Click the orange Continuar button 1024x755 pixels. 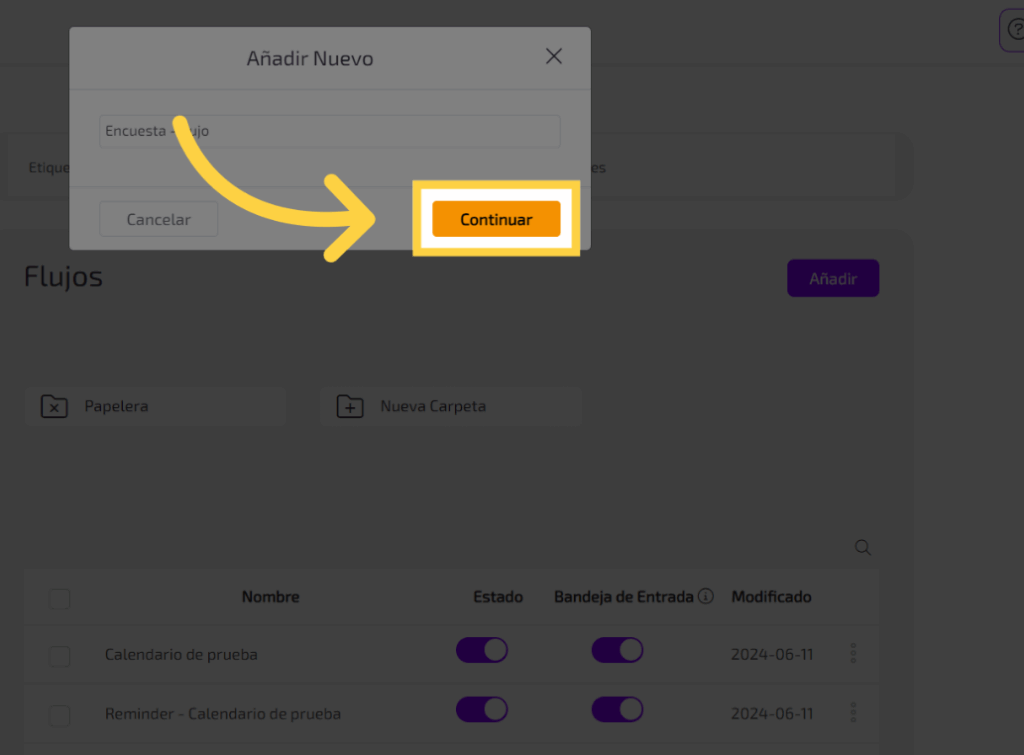(x=496, y=219)
